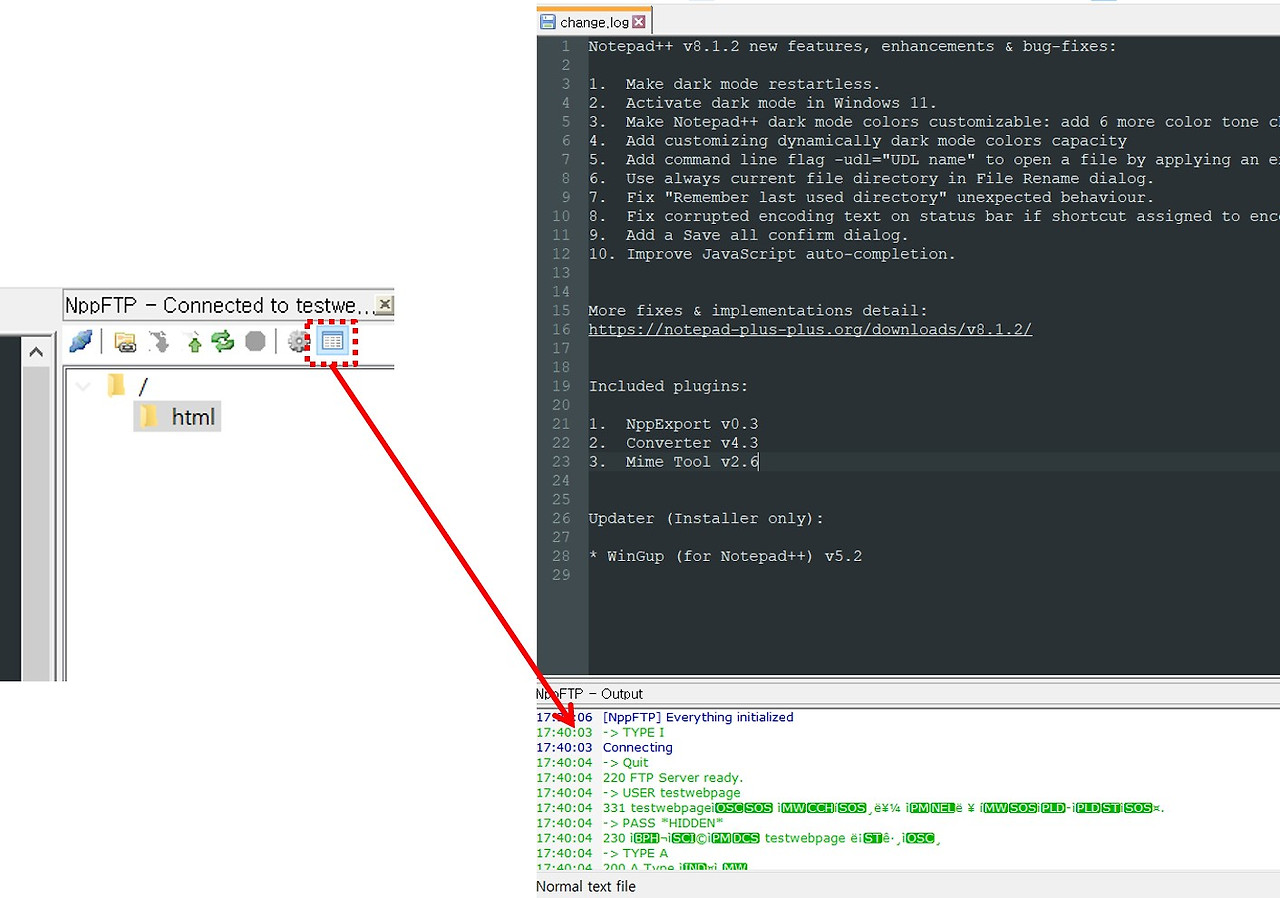
Task: Click the "NppFTP - Output" panel title
Action: coord(589,694)
